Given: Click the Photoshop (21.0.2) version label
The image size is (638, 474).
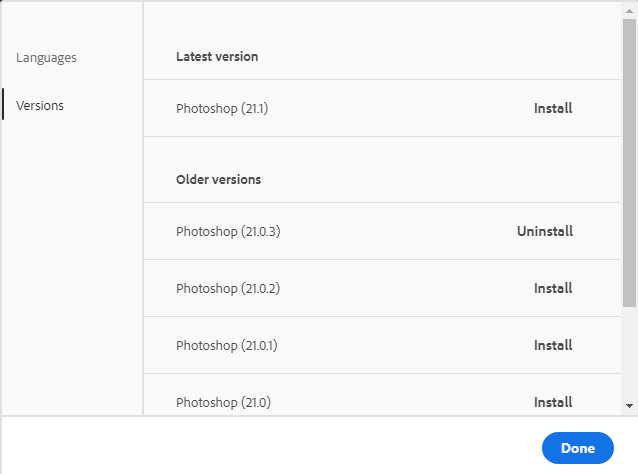Looking at the screenshot, I should point(227,288).
